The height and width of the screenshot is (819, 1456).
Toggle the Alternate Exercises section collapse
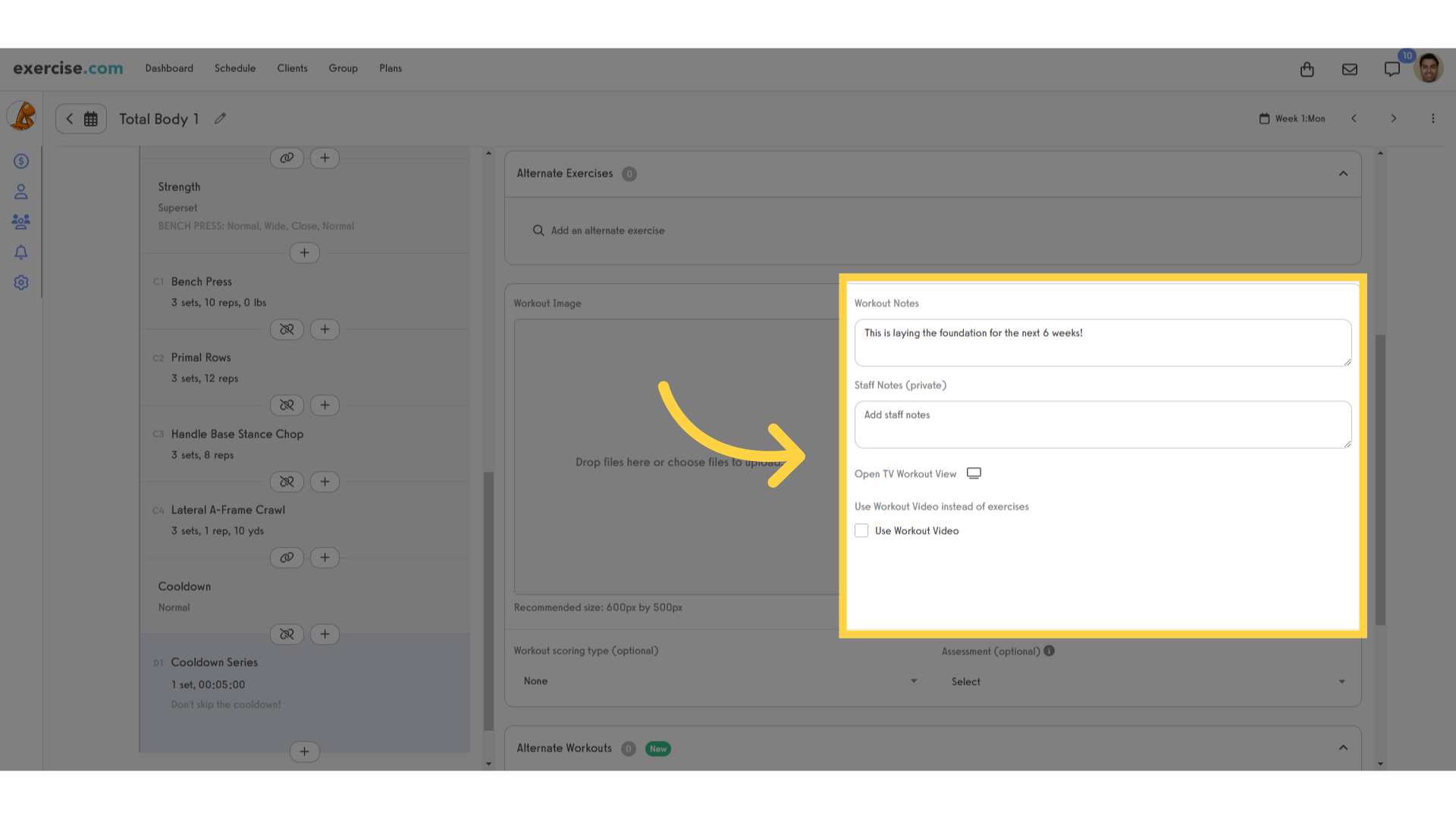click(x=1343, y=174)
